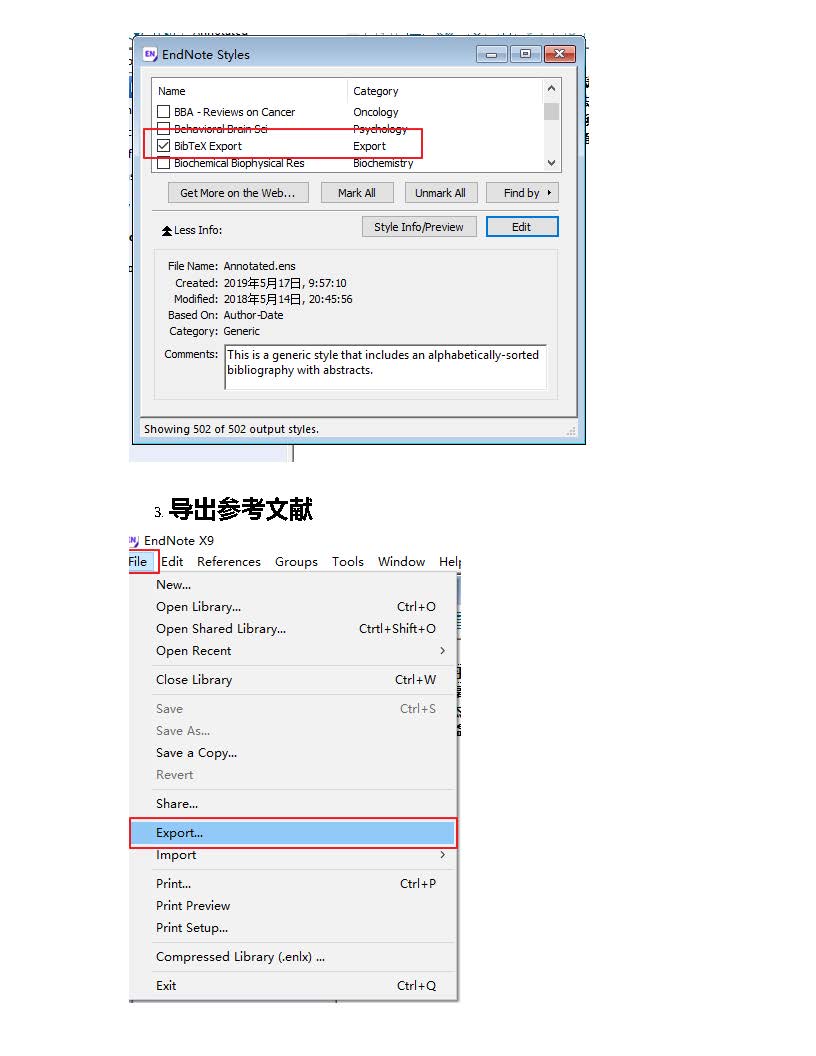Minimize the EndNote Styles window
This screenshot has width=816, height=1056.
pyautogui.click(x=491, y=55)
